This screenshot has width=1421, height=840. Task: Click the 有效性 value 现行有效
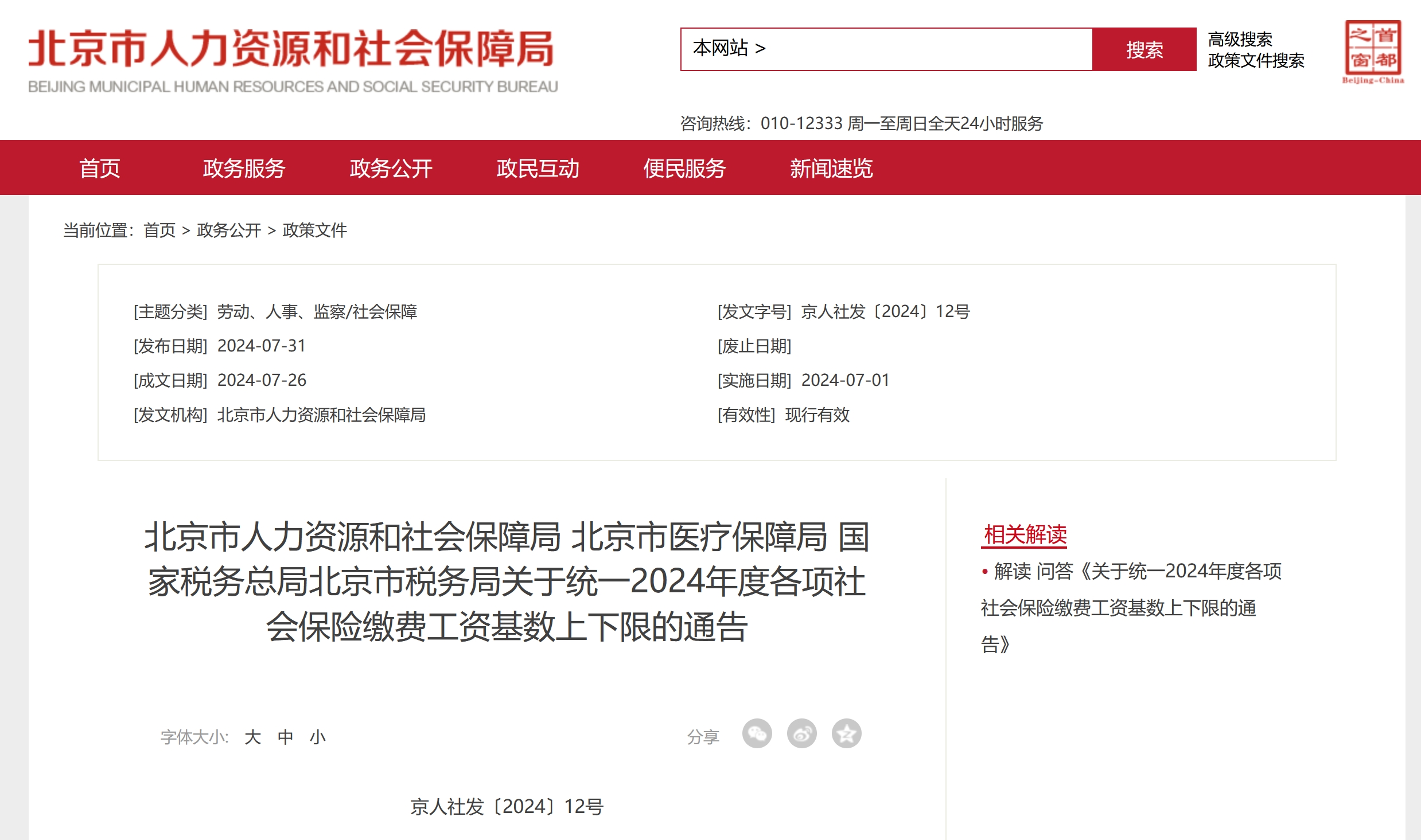(x=817, y=415)
